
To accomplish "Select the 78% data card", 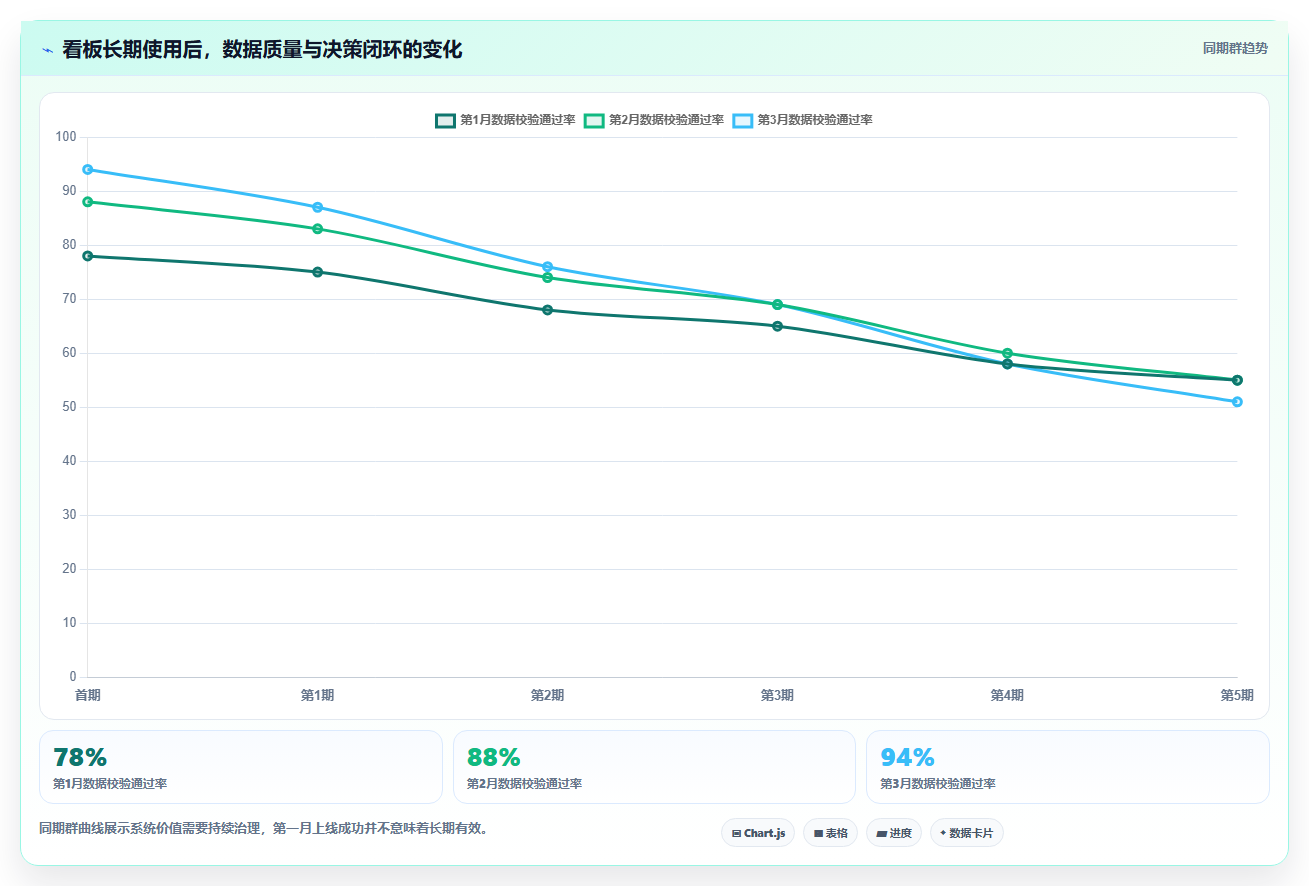I will click(x=240, y=767).
